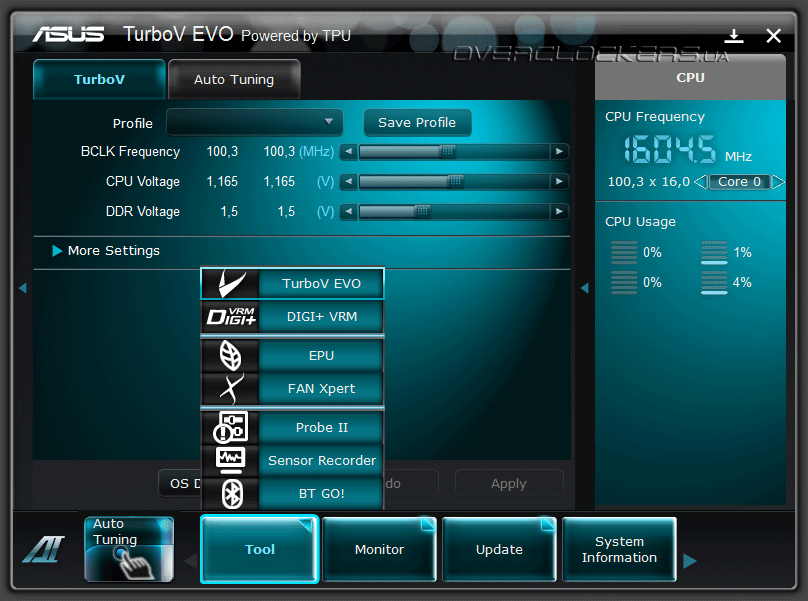Click the BT GO! Bluetooth icon

pos(230,493)
